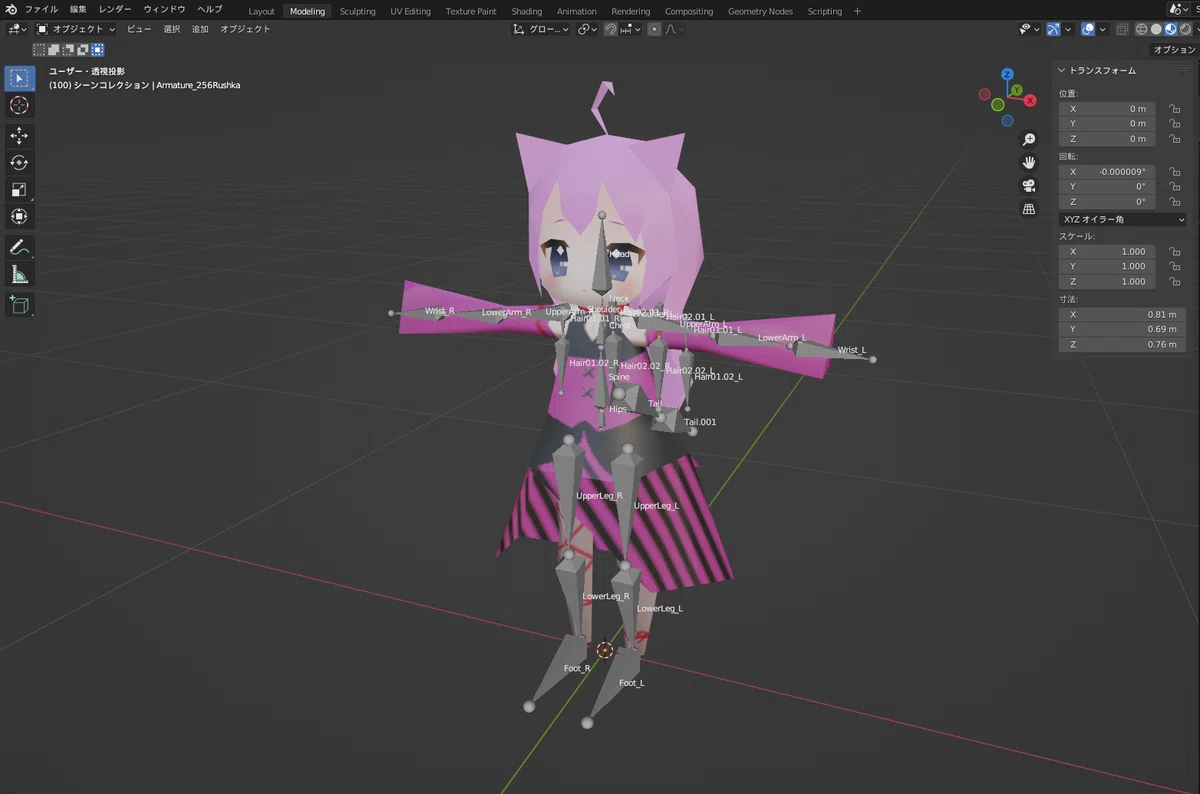Unlock the X location lock icon

click(x=1176, y=108)
